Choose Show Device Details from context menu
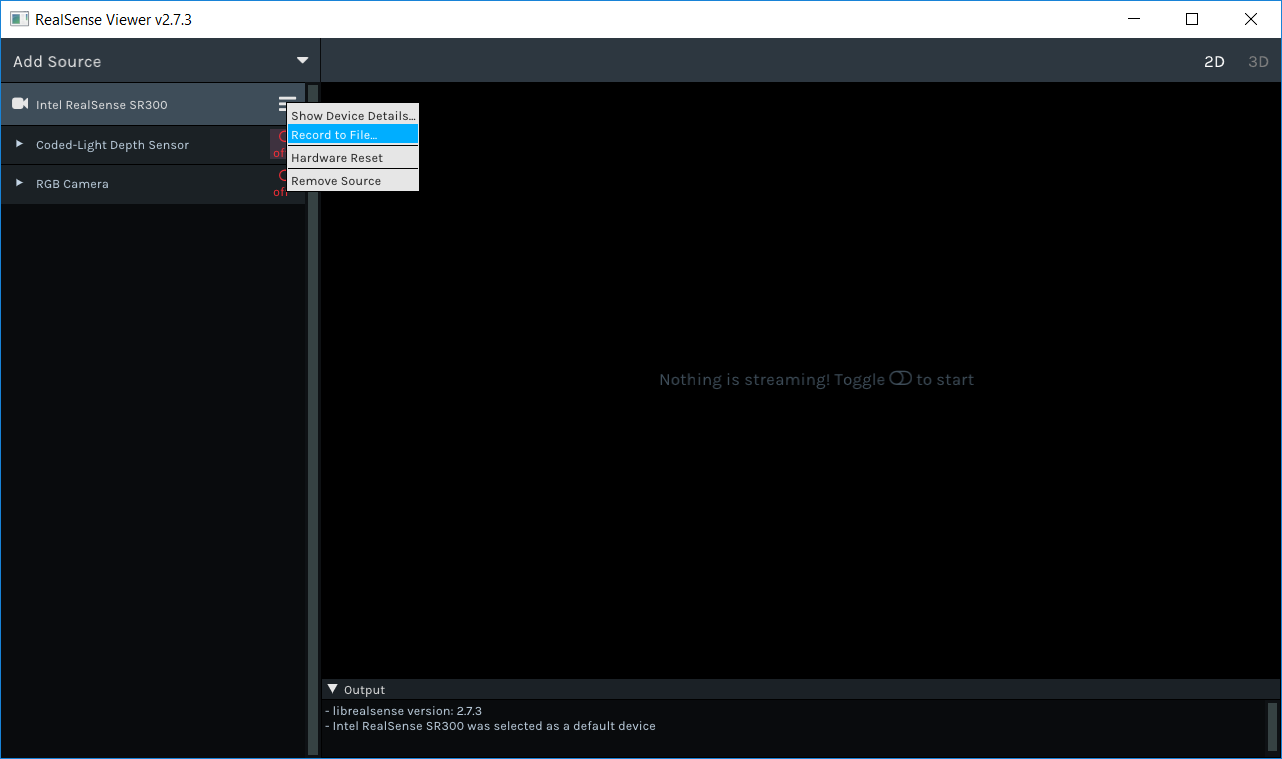Screen dimensions: 1282x759 [x=352, y=116]
